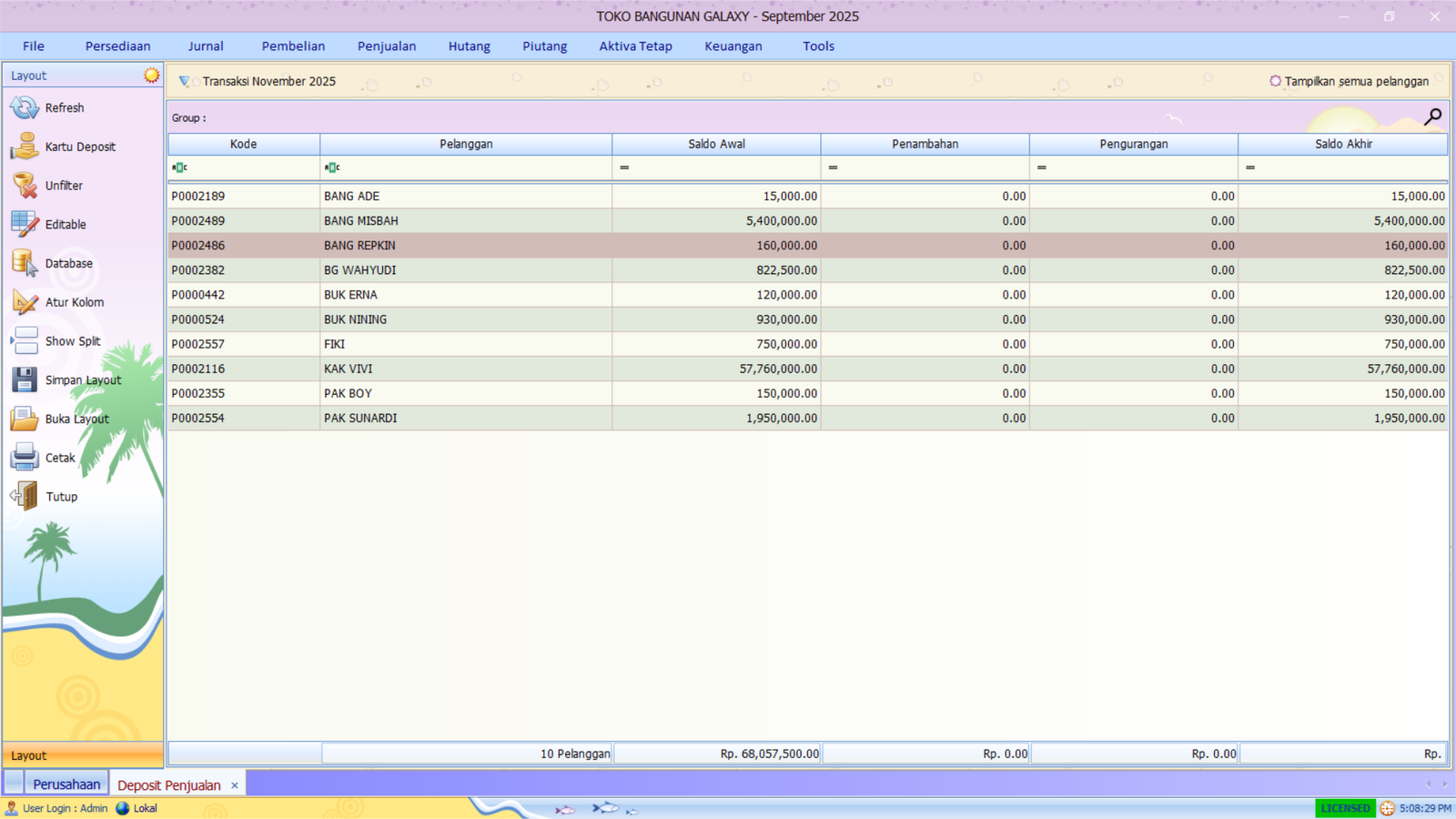This screenshot has width=1456, height=819.
Task: Open the Database tool in the sidebar
Action: (22, 263)
